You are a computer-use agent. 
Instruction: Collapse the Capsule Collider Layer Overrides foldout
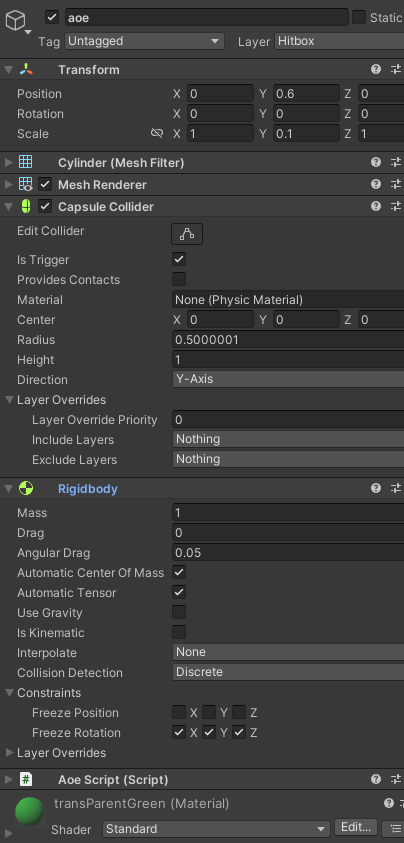click(9, 399)
